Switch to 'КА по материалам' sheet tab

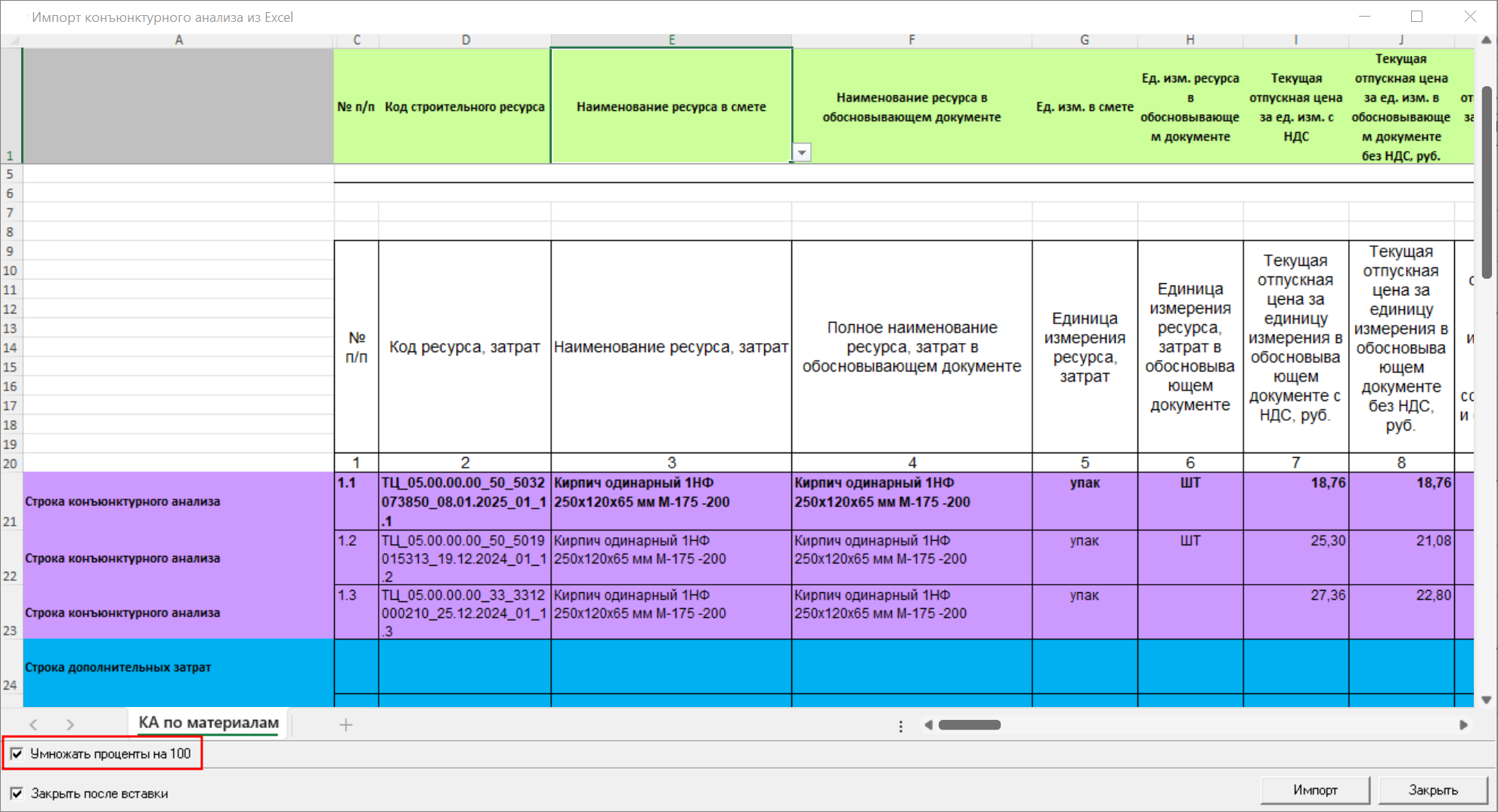click(x=209, y=723)
